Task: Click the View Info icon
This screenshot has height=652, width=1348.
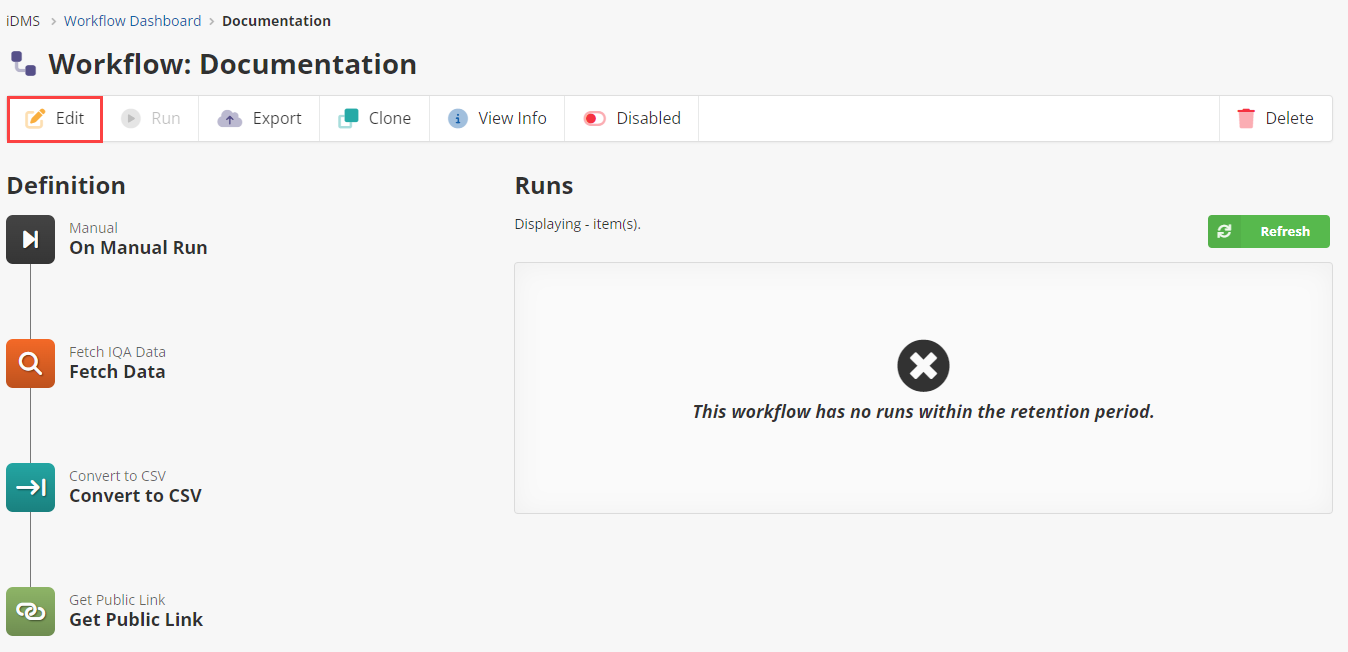Action: point(458,118)
